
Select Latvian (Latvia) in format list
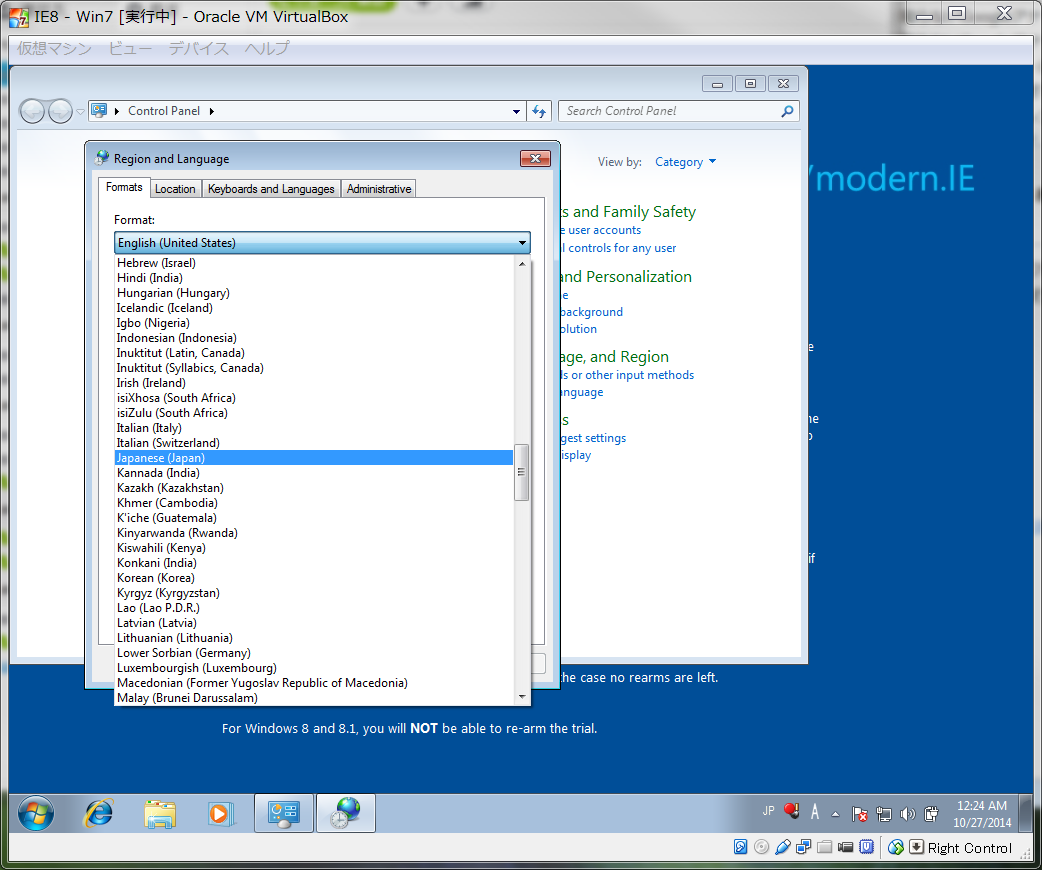(x=314, y=623)
